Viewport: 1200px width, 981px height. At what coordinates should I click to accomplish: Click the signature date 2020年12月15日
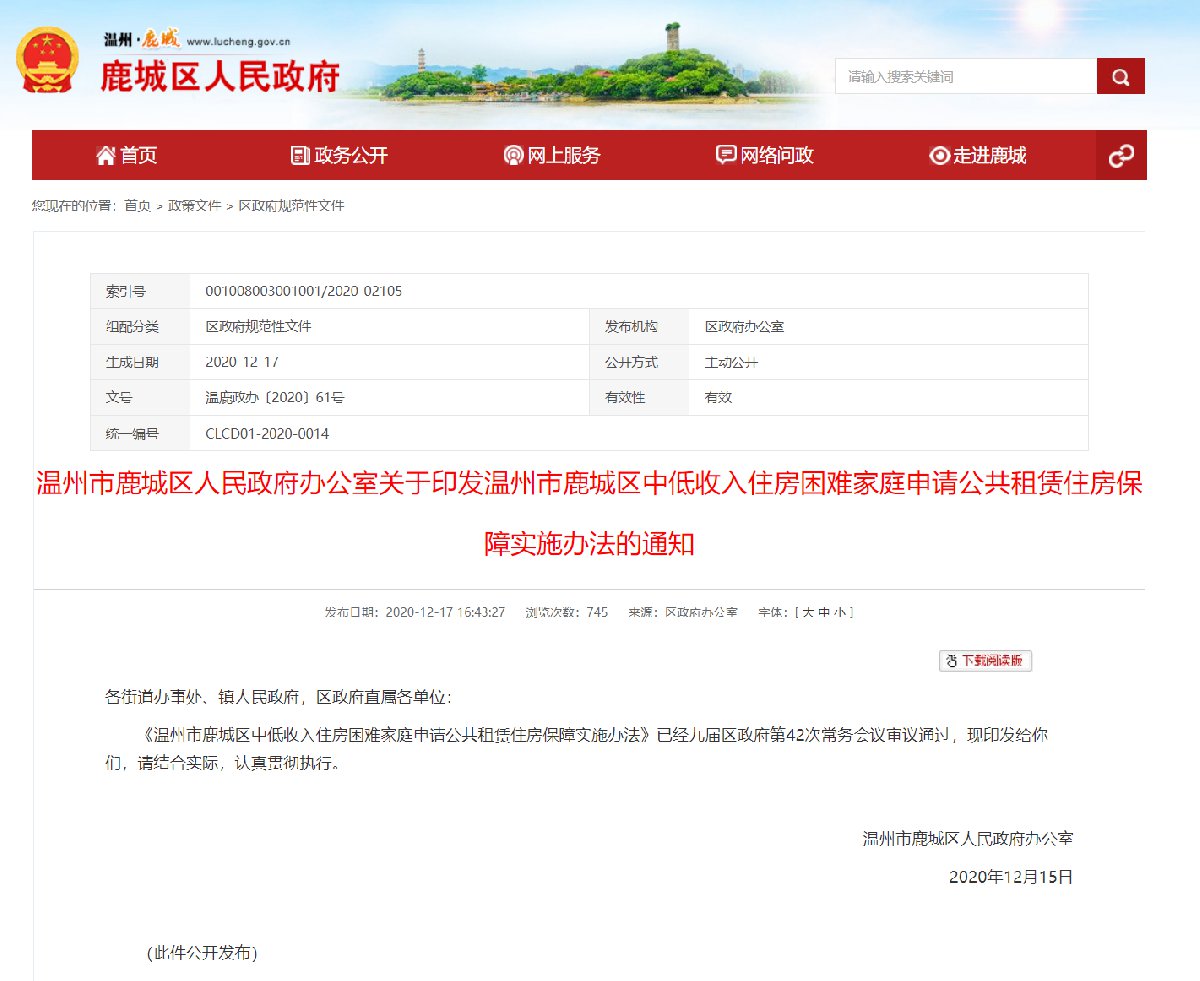click(x=1010, y=877)
